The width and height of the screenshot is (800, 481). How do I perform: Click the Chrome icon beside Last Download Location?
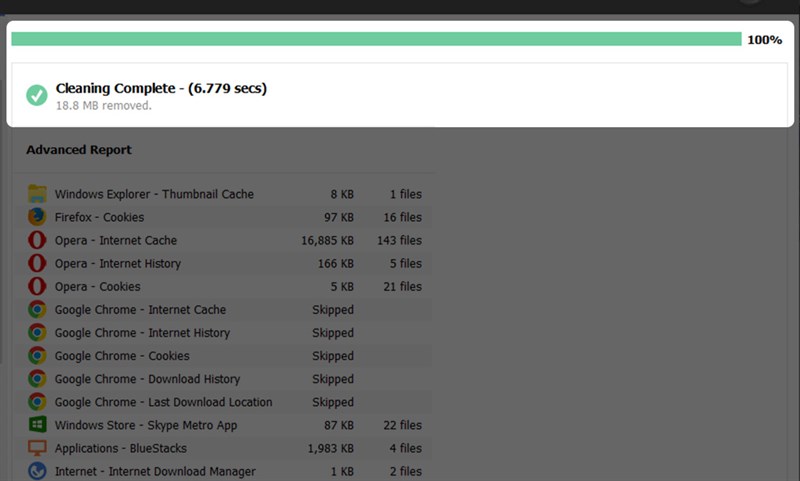click(37, 402)
